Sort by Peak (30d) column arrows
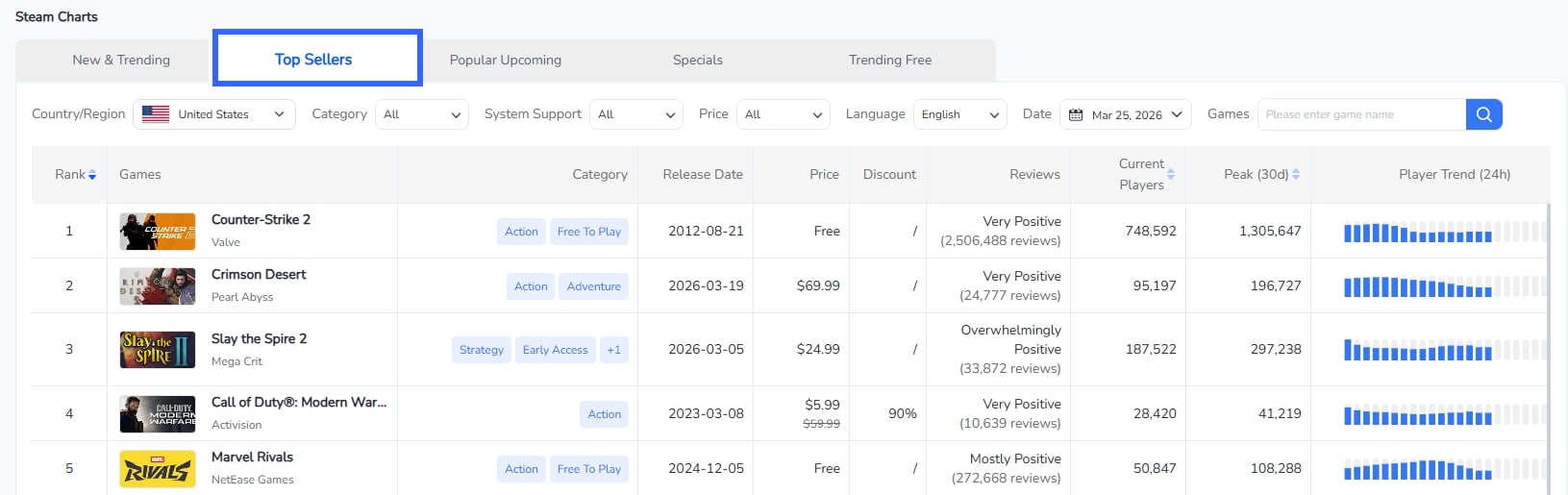Screen dimensions: 1568x495 click(1296, 174)
